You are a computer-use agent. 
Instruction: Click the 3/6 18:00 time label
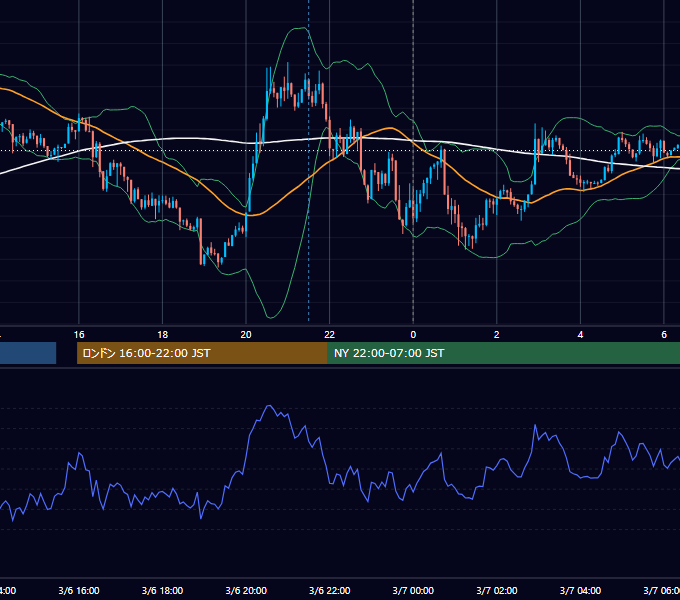[162, 590]
